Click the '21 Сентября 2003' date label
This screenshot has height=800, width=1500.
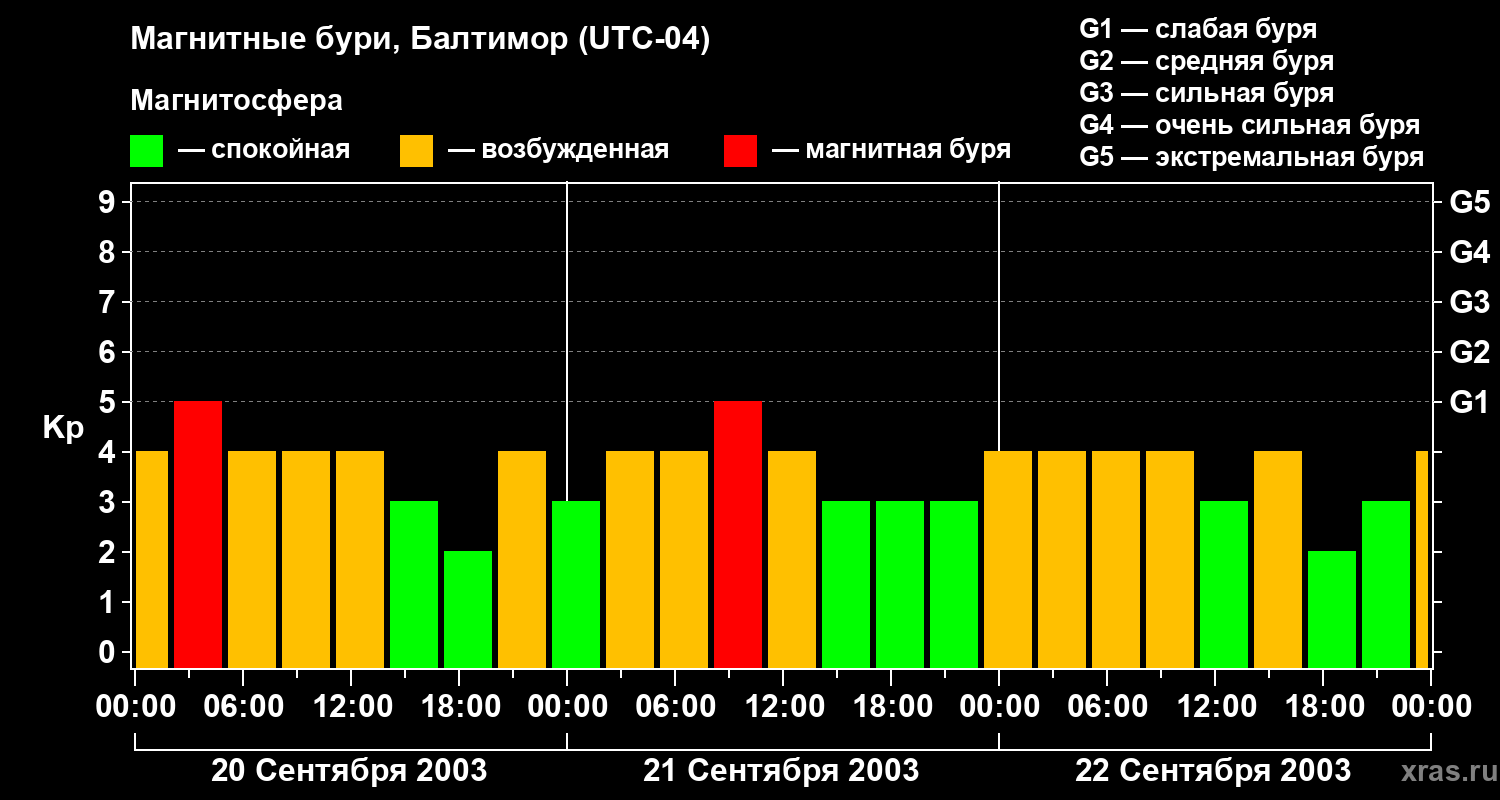coord(781,771)
